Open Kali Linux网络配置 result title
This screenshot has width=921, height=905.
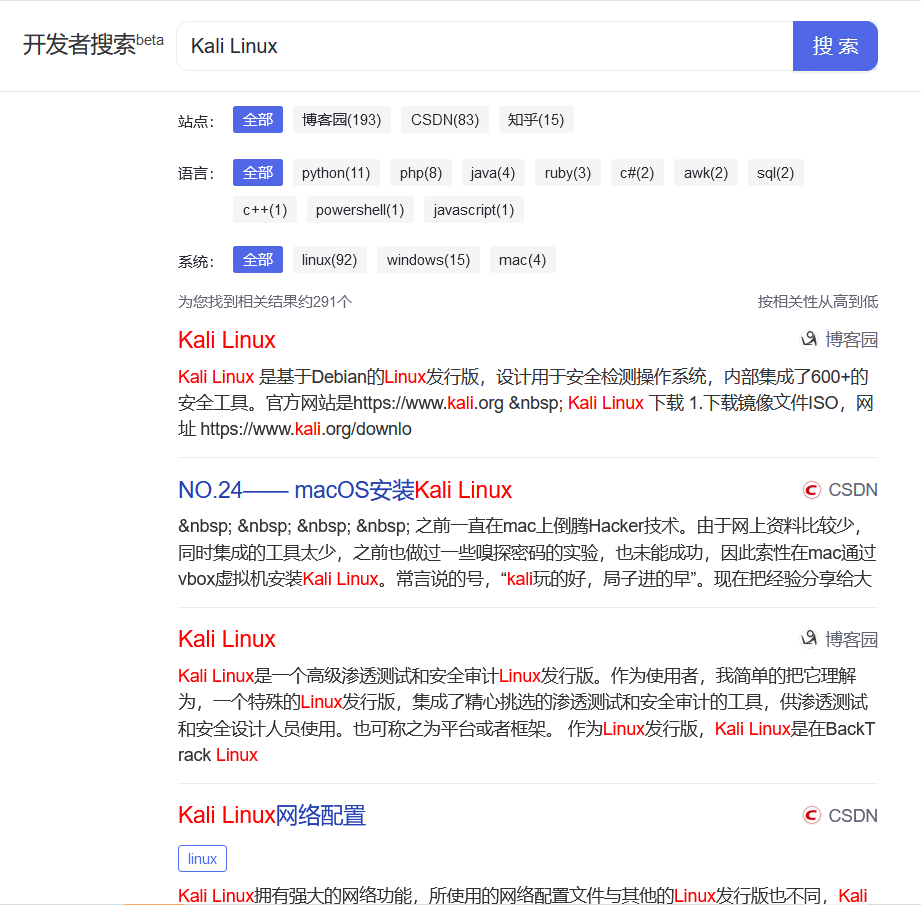(272, 815)
